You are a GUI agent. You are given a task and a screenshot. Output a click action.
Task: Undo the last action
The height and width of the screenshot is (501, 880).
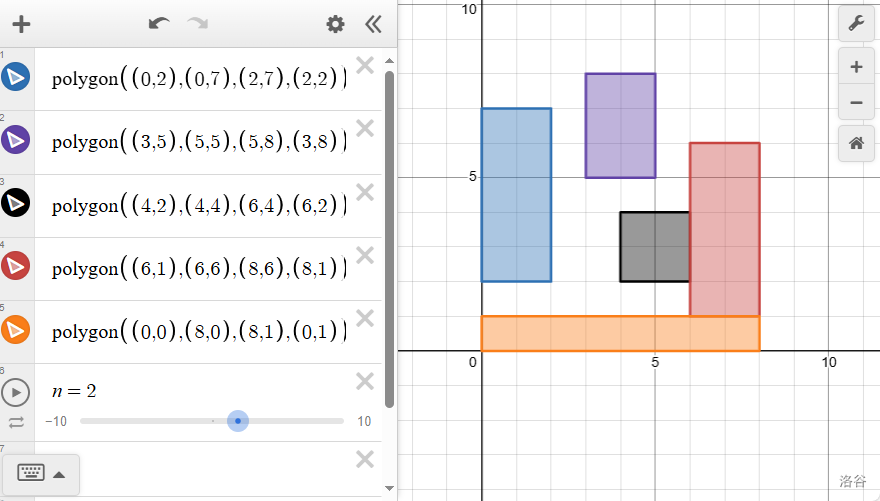(159, 24)
